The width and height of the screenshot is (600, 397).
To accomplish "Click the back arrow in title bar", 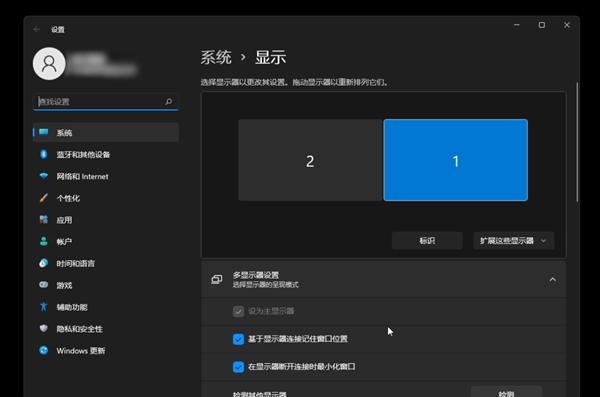I will (x=37, y=29).
